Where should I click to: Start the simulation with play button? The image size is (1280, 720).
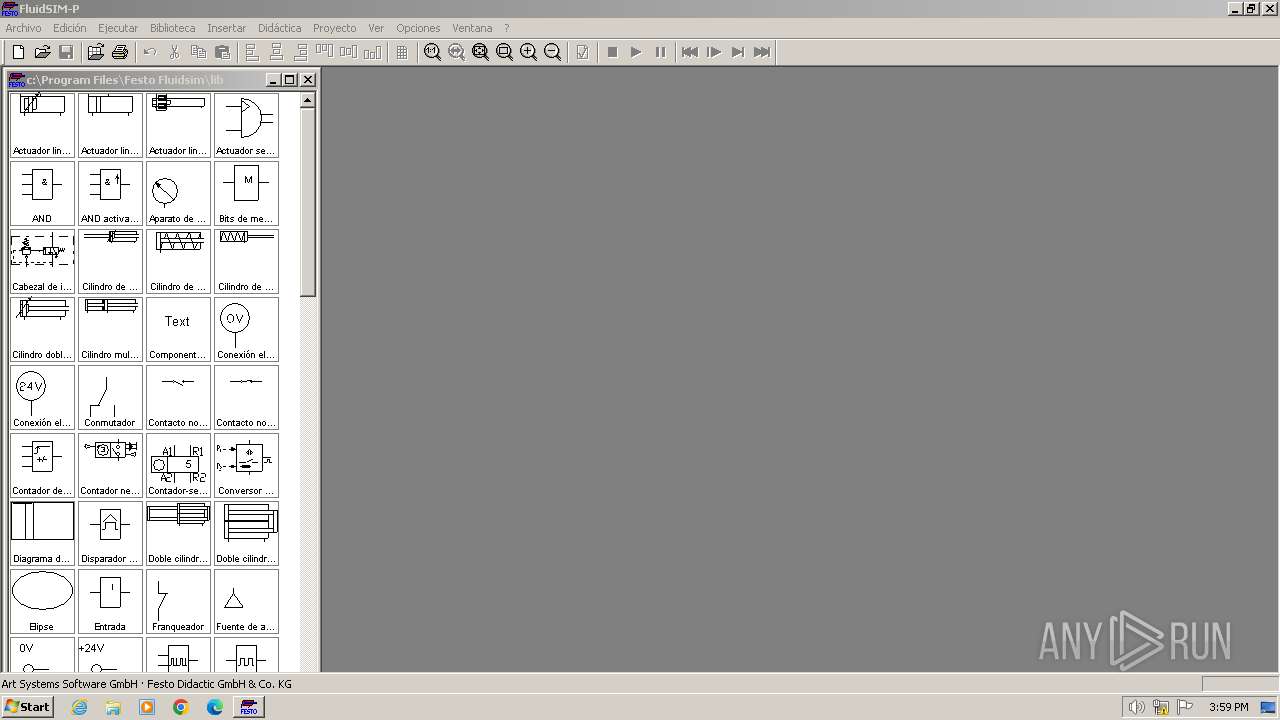click(x=636, y=52)
